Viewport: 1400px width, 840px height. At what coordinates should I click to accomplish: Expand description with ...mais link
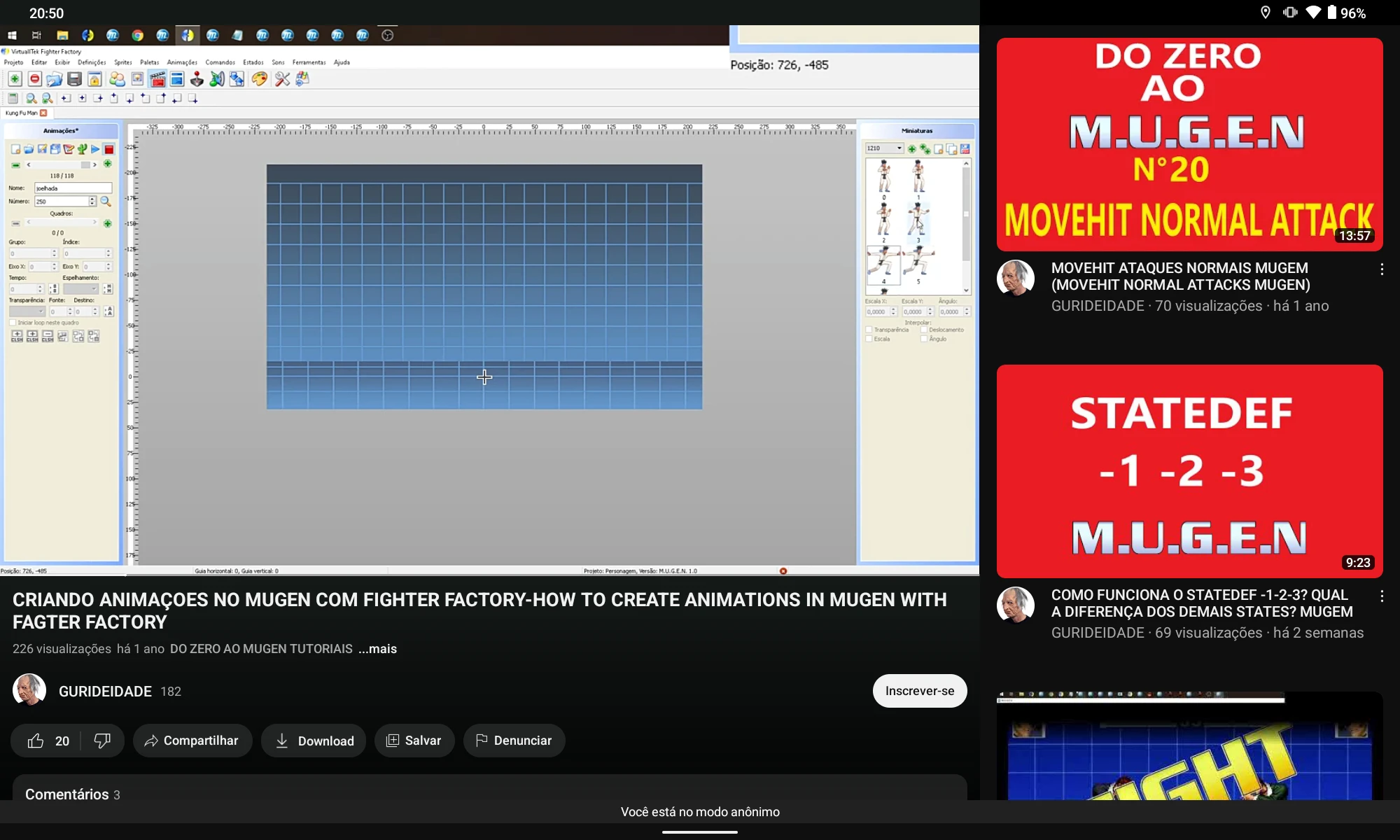pyautogui.click(x=377, y=649)
